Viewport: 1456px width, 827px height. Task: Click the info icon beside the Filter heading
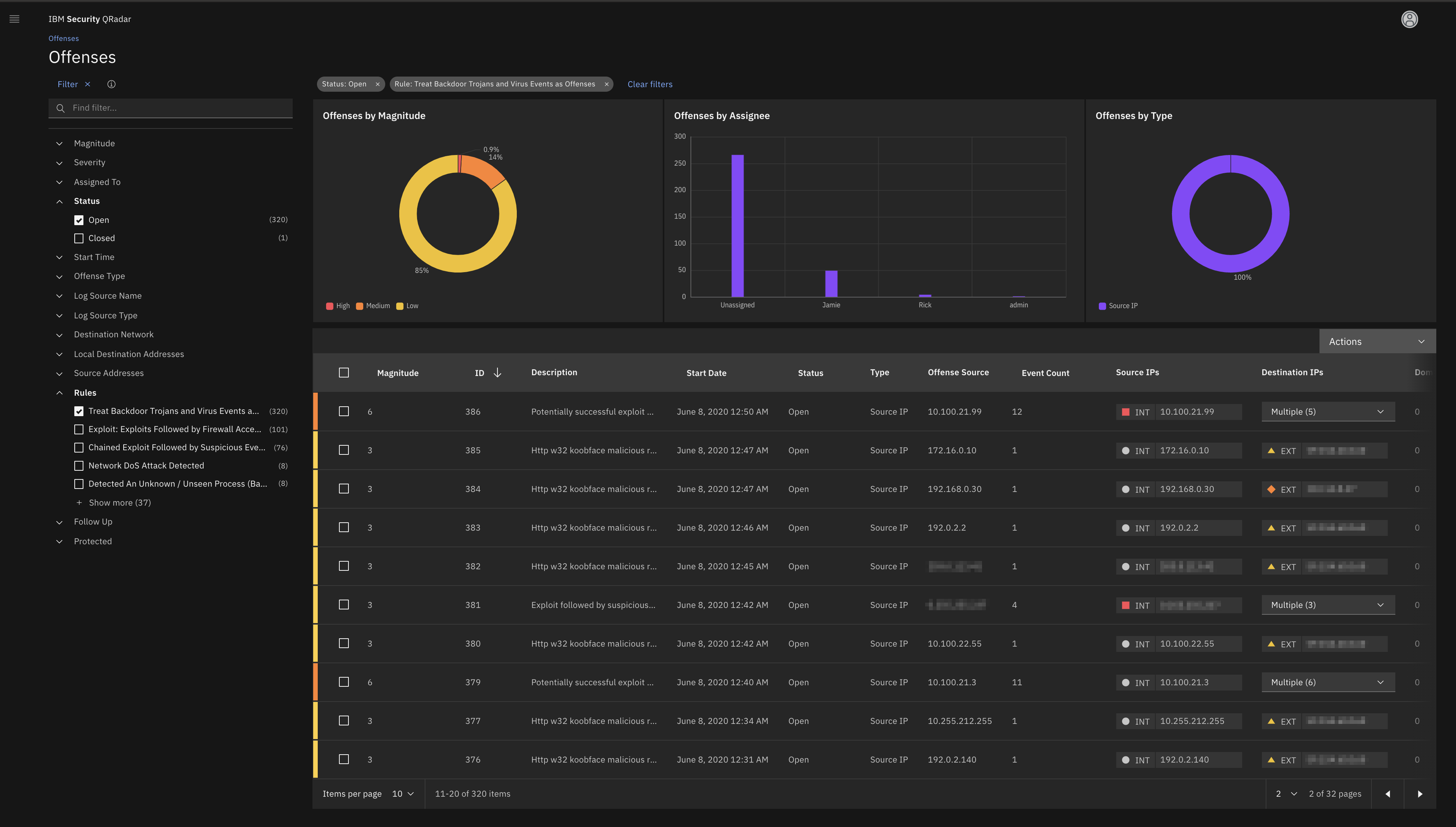pyautogui.click(x=111, y=84)
